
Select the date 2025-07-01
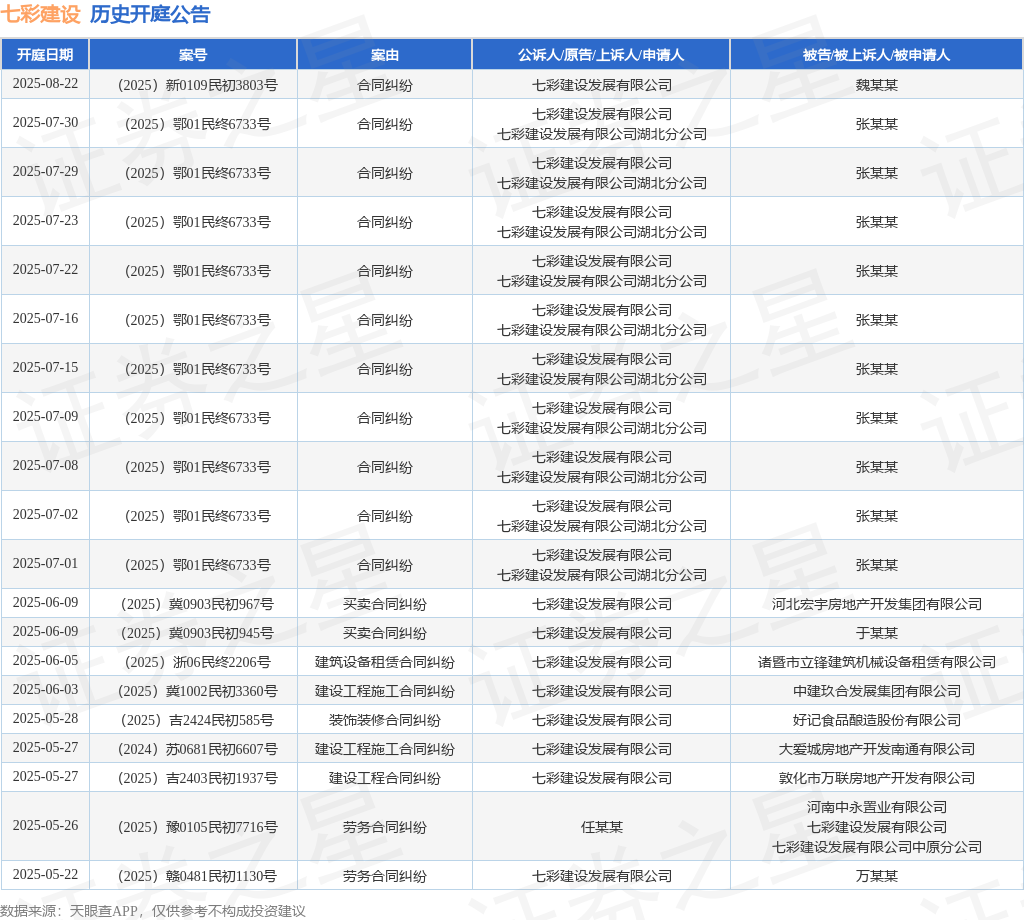point(45,563)
